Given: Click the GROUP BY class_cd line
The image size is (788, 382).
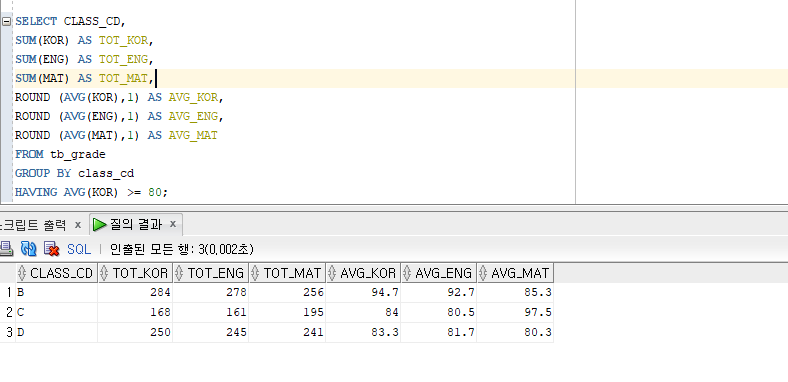Looking at the screenshot, I should [74, 173].
